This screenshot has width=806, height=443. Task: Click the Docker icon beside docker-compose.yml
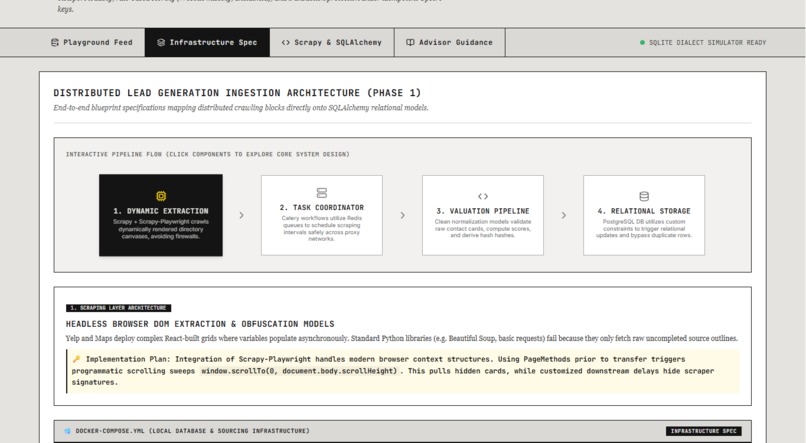click(68, 431)
